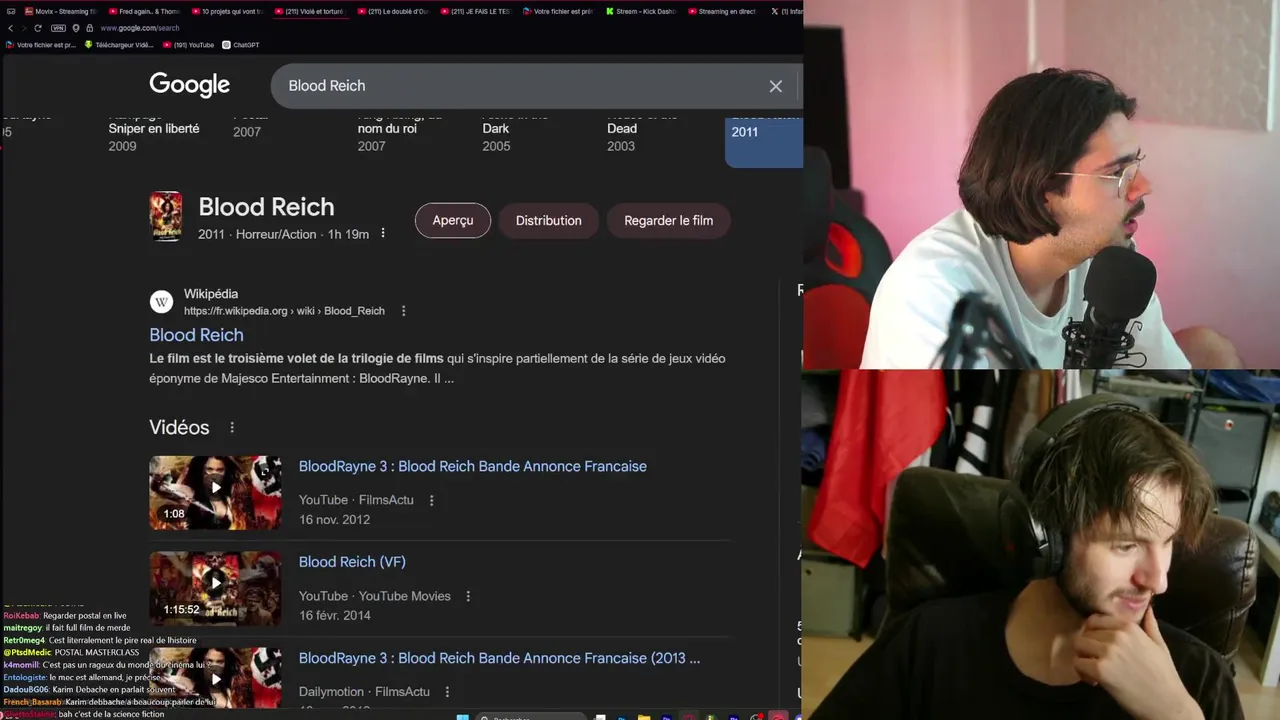Click the address bar URL www.google.com/search
Image resolution: width=1280 pixels, height=720 pixels.
point(140,28)
